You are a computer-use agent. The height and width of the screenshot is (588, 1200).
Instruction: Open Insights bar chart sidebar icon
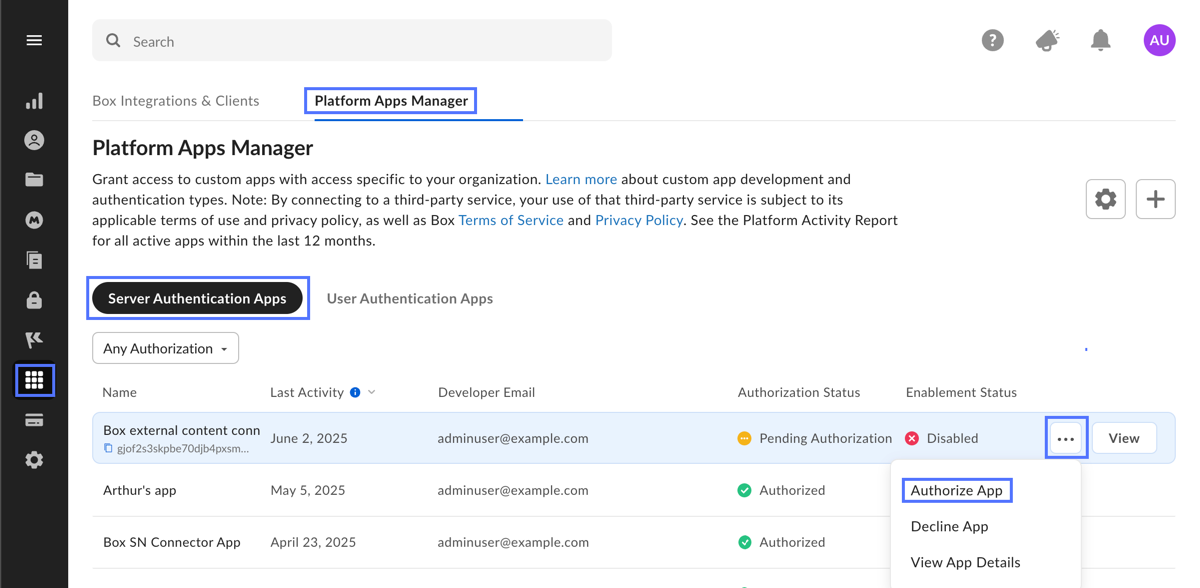pos(34,100)
